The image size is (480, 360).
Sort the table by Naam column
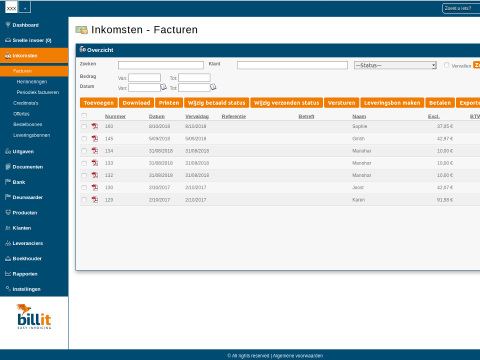pos(359,116)
